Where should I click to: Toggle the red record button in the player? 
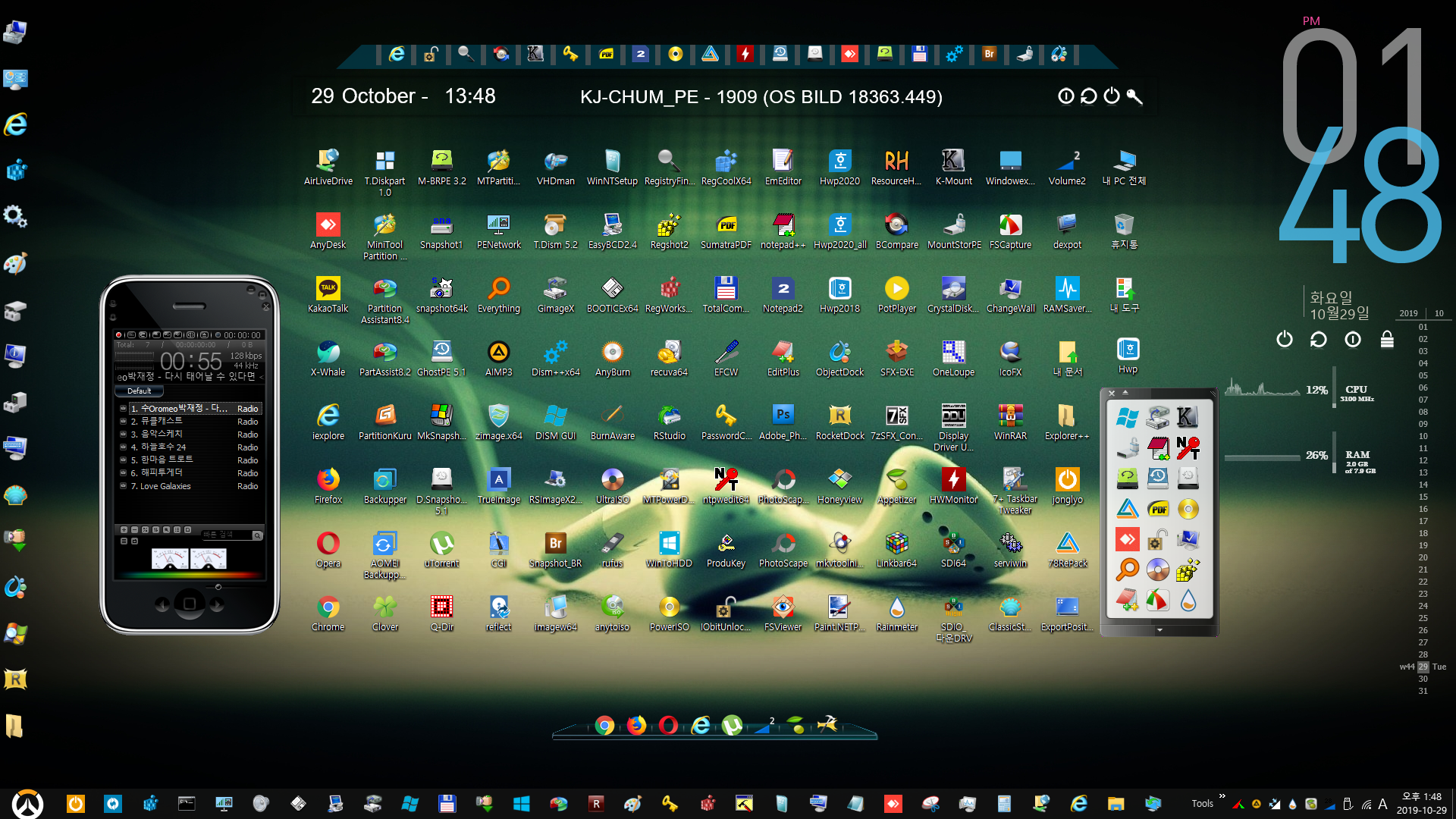coord(118,334)
